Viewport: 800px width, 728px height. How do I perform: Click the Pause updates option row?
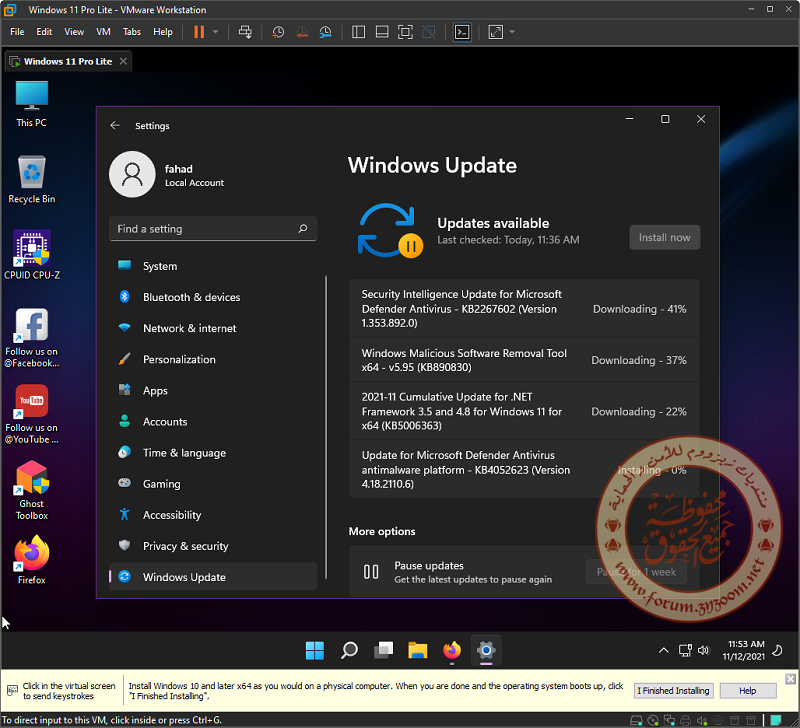point(524,572)
